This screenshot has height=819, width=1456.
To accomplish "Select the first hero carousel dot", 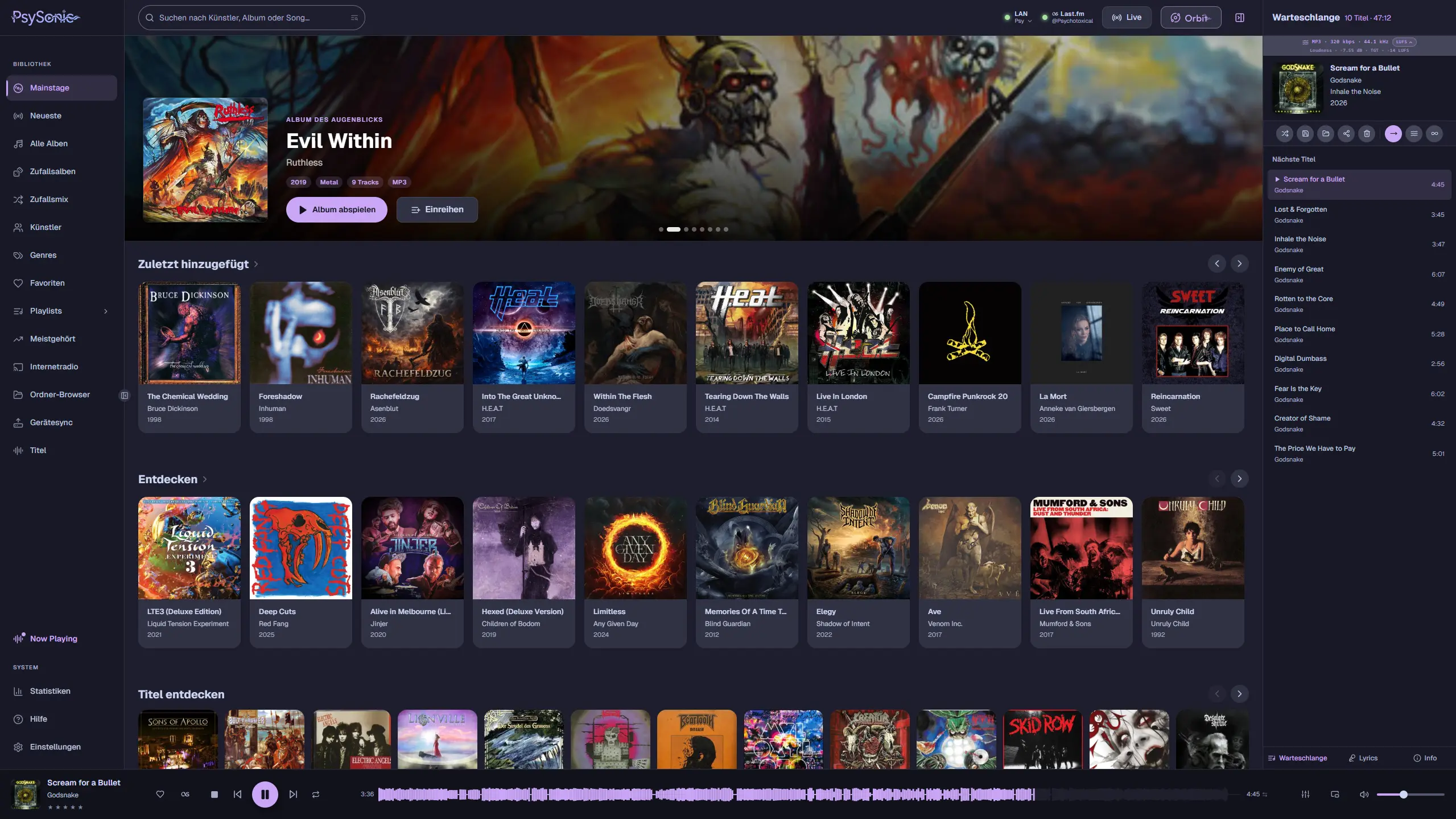I will [661, 229].
